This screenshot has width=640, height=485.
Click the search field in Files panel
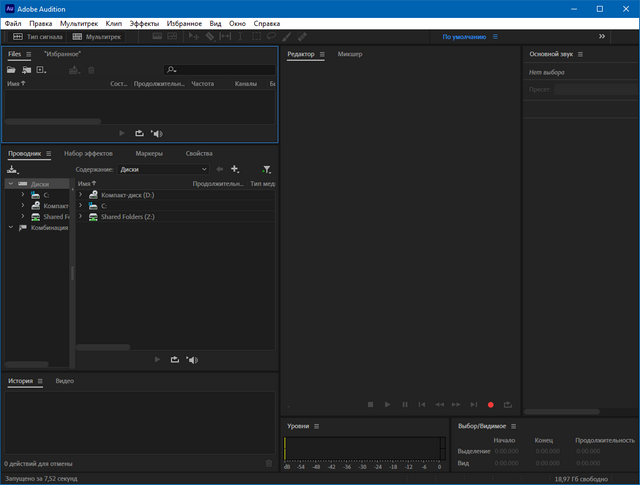[x=220, y=70]
